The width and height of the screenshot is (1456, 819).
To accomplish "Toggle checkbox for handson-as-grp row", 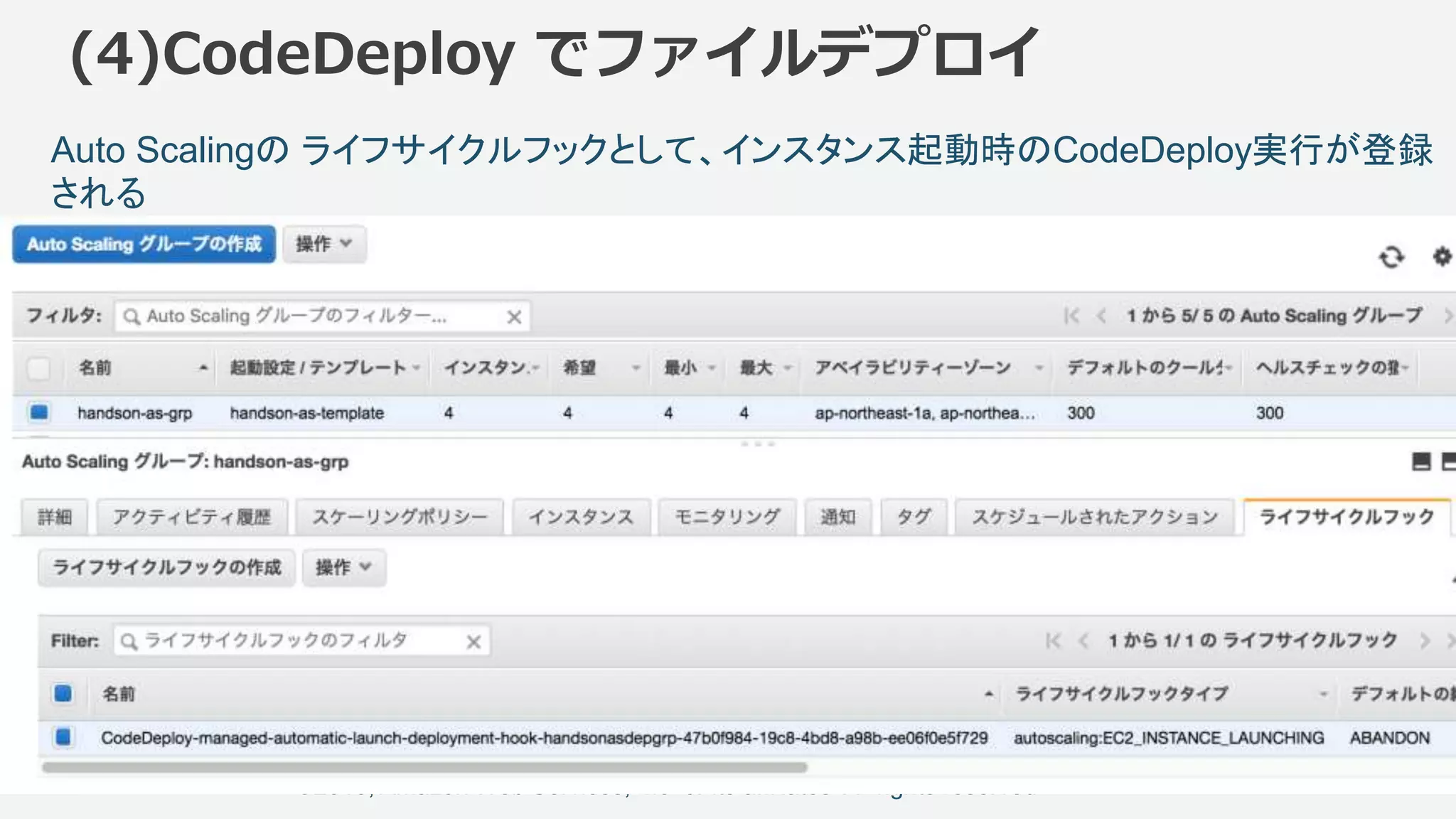I will pyautogui.click(x=39, y=412).
